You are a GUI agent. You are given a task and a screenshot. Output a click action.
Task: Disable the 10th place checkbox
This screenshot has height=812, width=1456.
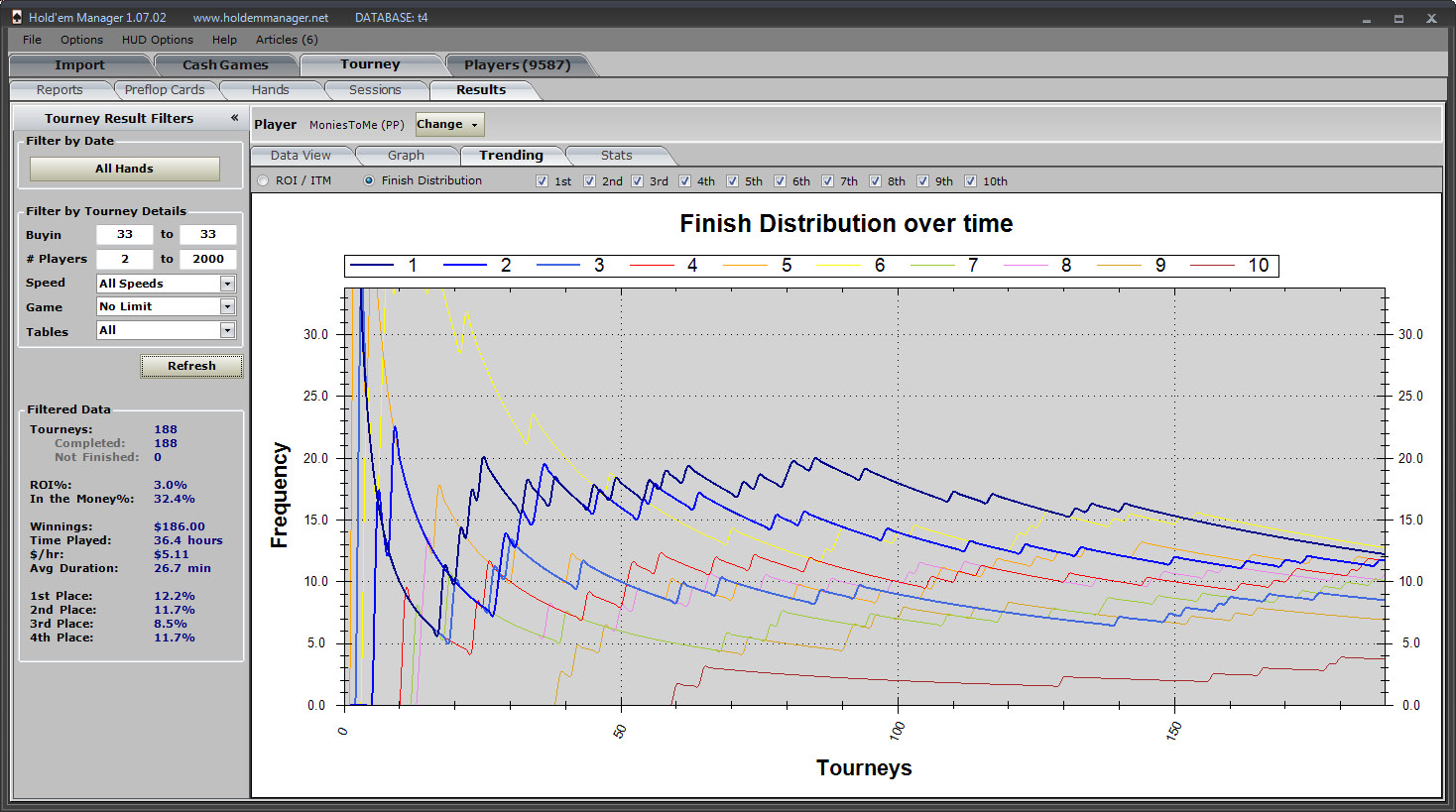[970, 181]
